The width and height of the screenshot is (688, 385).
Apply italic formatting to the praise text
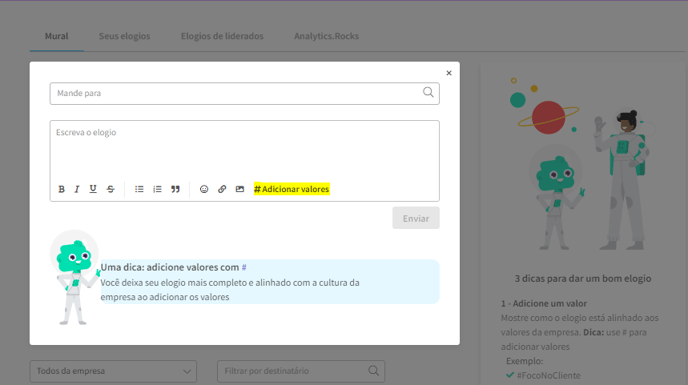(x=77, y=189)
